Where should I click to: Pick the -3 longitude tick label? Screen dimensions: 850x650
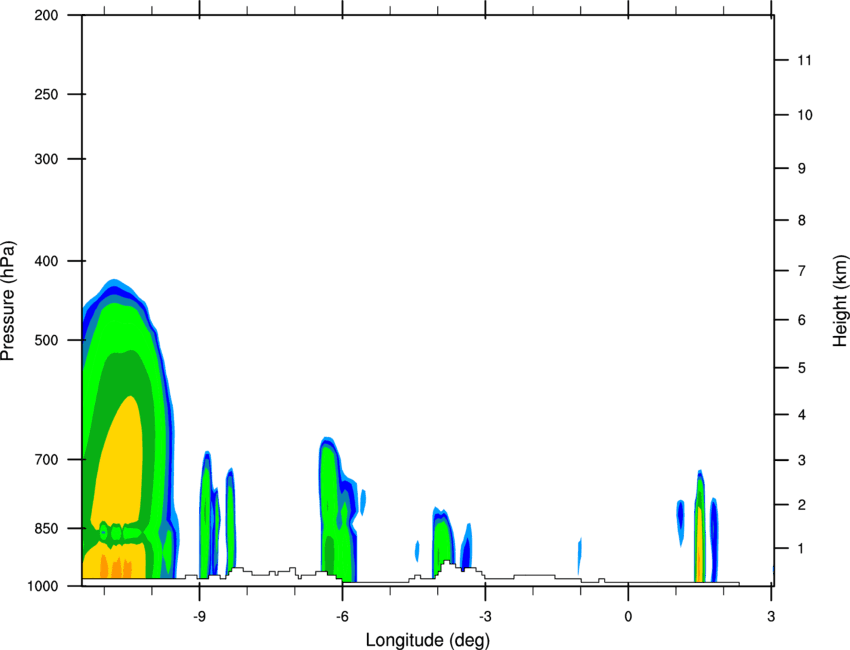[485, 616]
